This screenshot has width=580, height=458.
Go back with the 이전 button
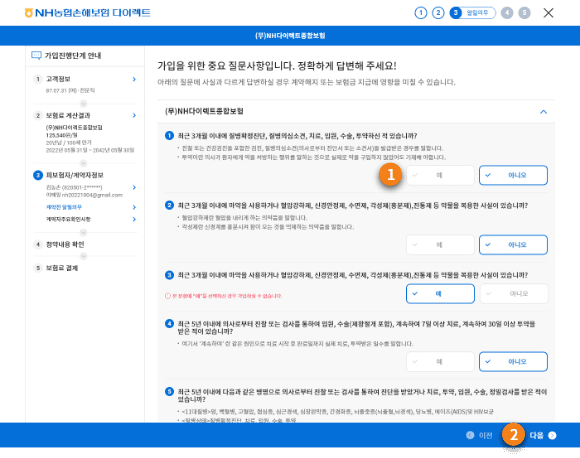[479, 435]
